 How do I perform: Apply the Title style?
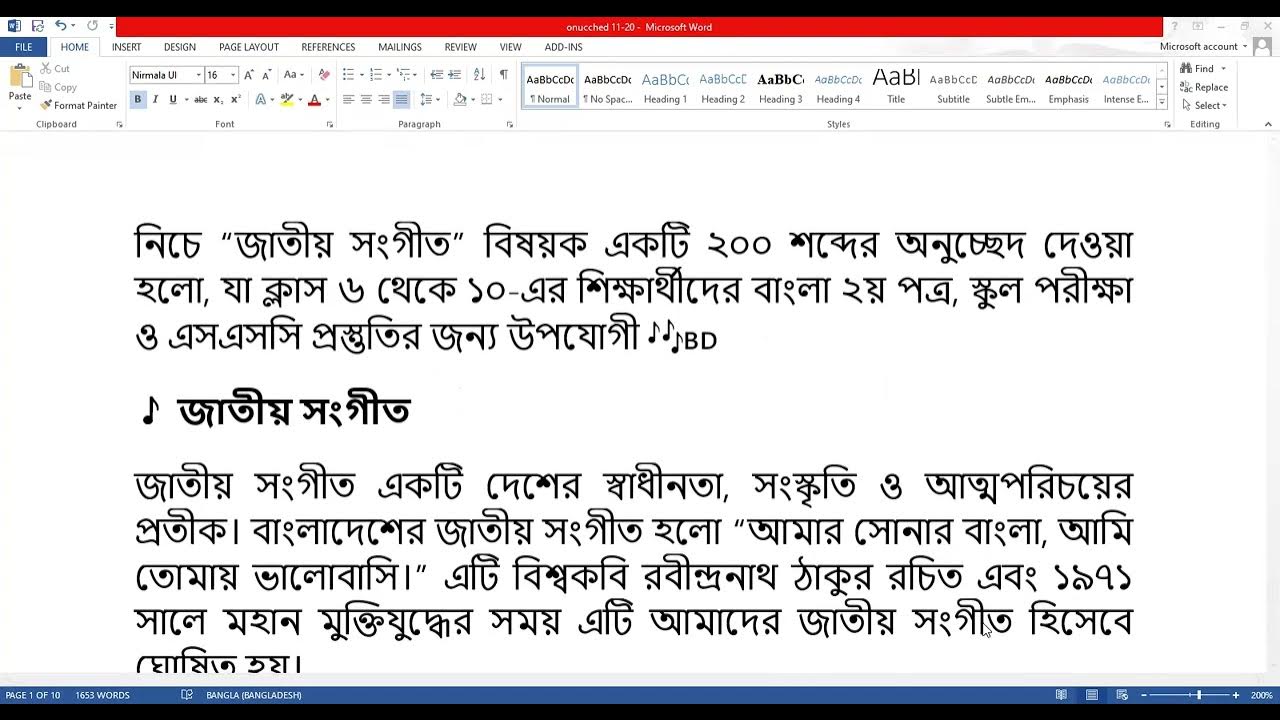[896, 87]
